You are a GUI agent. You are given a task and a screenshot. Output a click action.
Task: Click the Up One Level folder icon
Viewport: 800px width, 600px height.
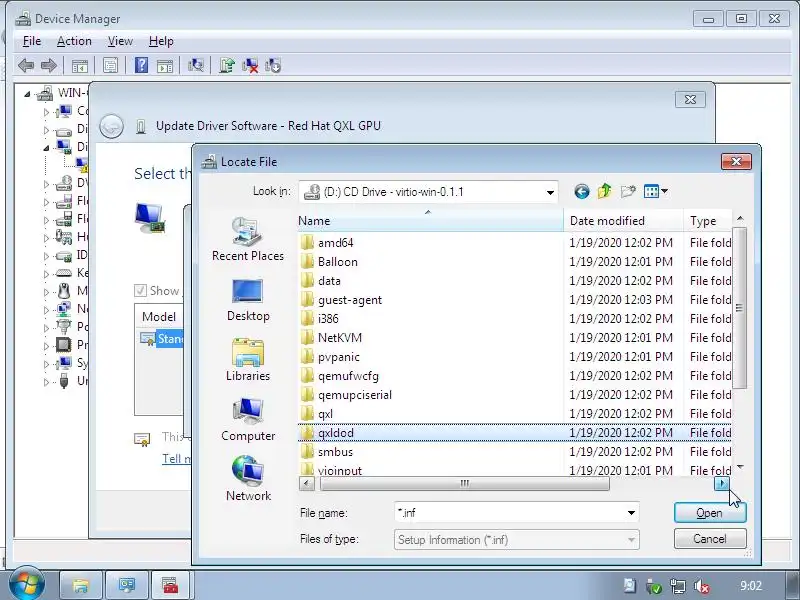pos(605,191)
